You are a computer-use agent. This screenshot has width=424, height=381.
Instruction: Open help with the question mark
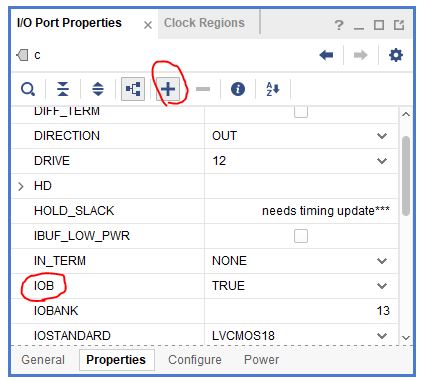pos(339,25)
